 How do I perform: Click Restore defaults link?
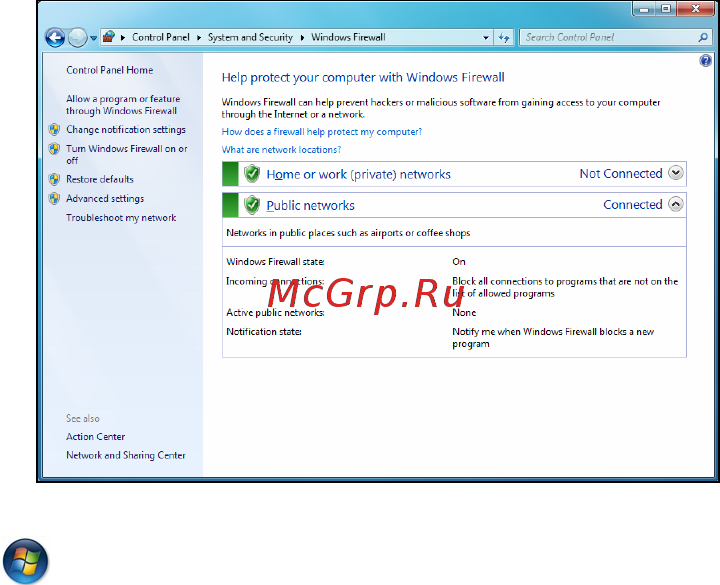pos(100,179)
